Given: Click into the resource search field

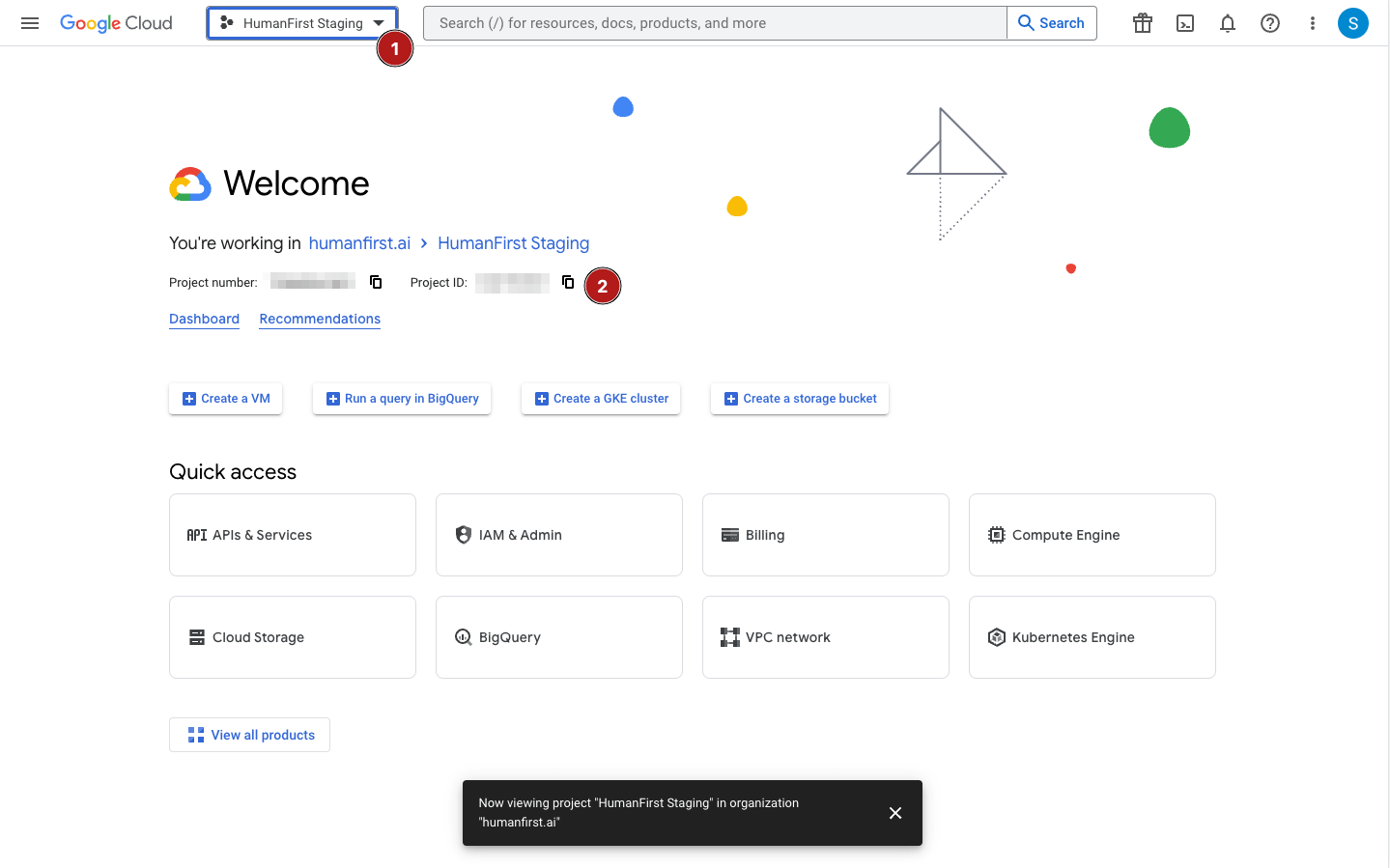Looking at the screenshot, I should [715, 23].
